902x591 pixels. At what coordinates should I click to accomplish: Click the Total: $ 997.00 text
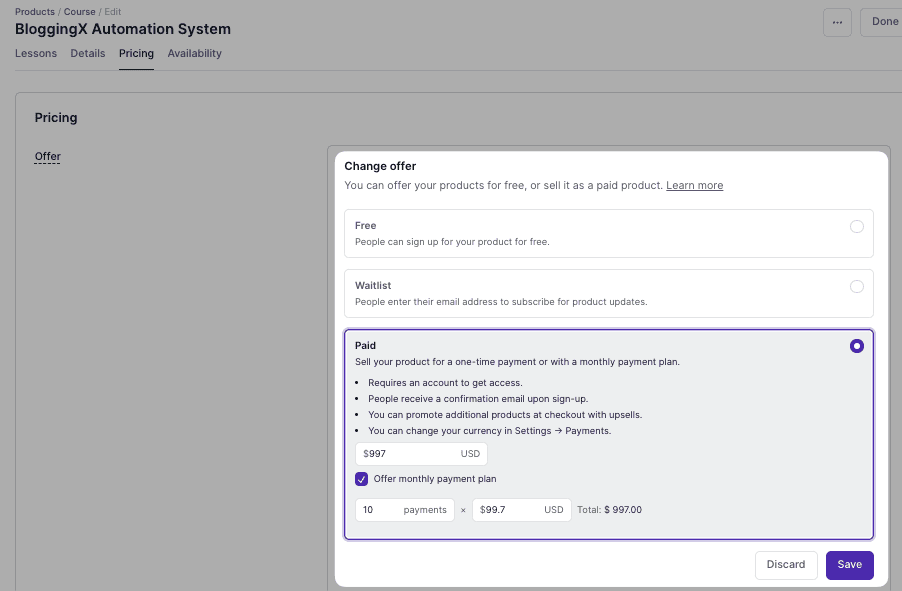609,510
